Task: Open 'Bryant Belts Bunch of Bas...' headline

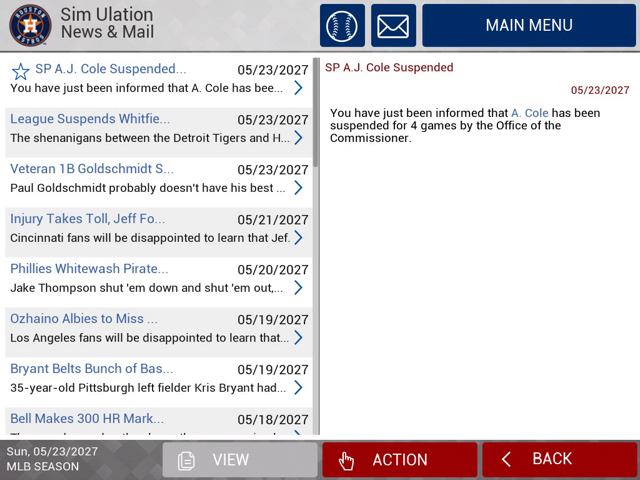Action: 91,369
